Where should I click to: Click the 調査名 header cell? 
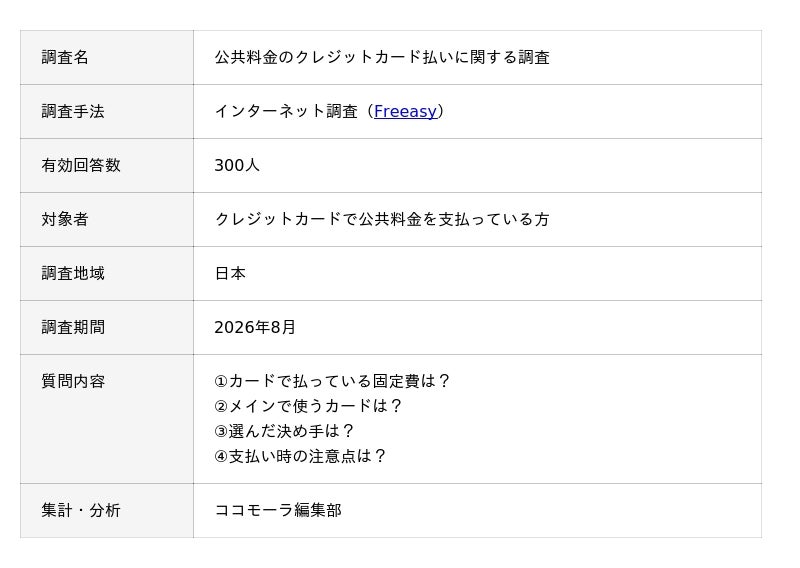point(107,58)
